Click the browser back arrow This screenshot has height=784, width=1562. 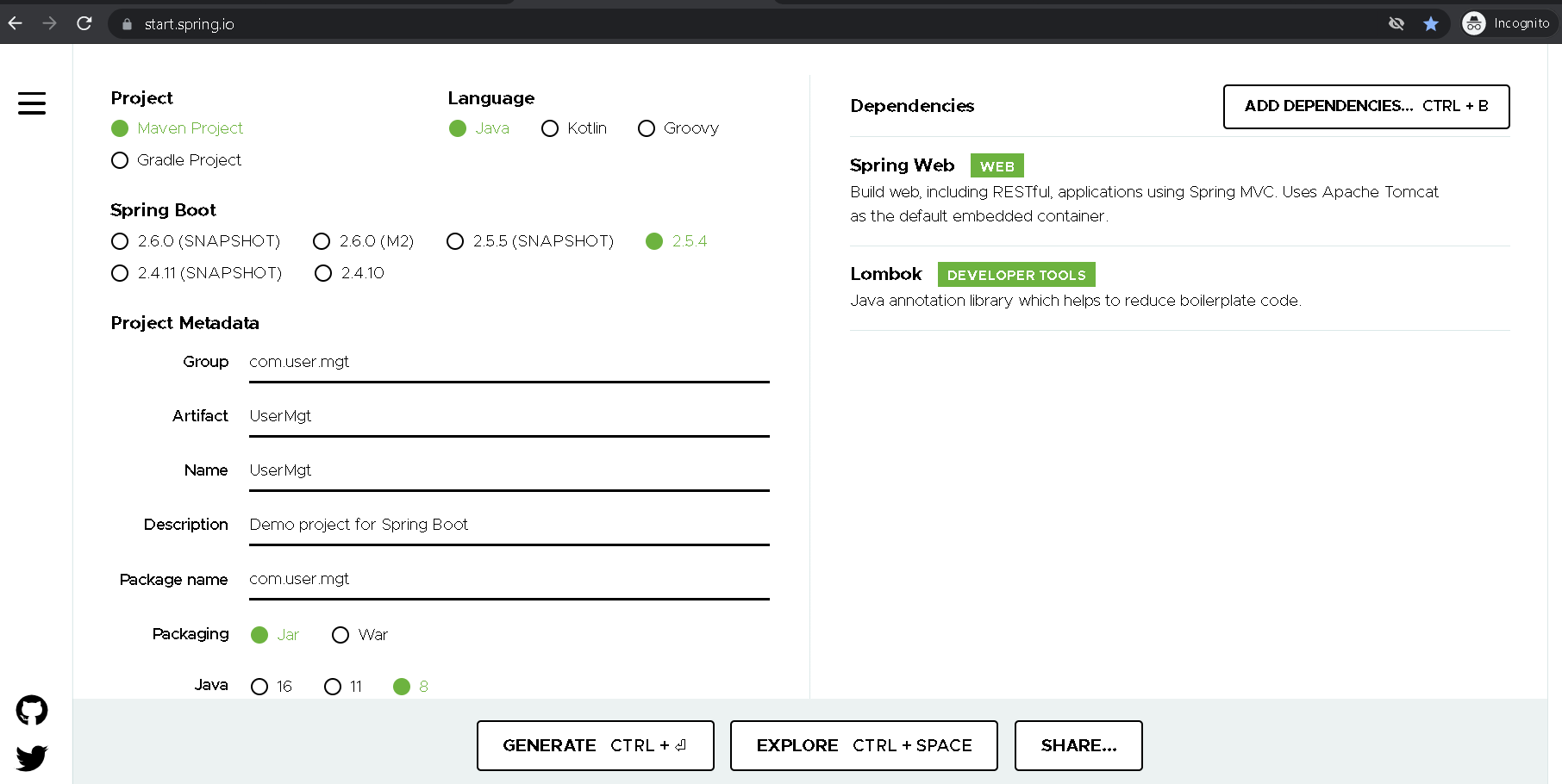pos(15,23)
